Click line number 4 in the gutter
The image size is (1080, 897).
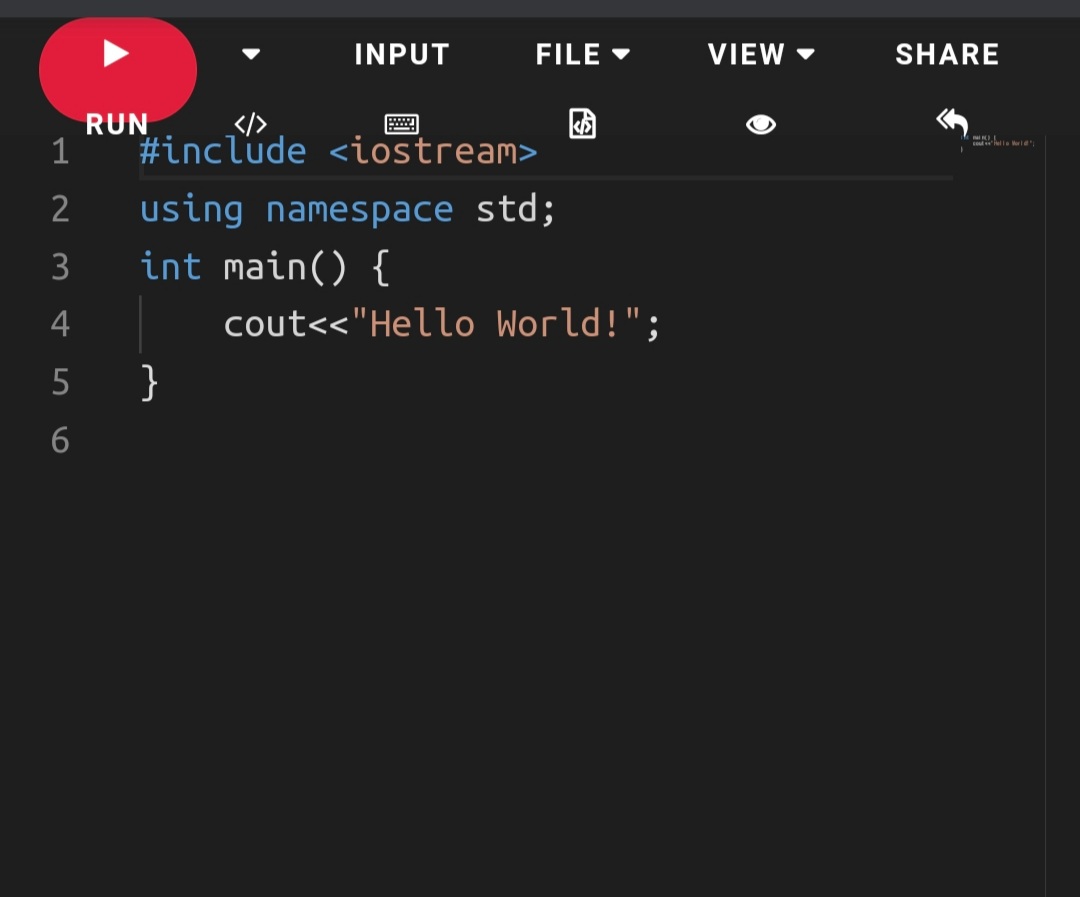tap(60, 324)
